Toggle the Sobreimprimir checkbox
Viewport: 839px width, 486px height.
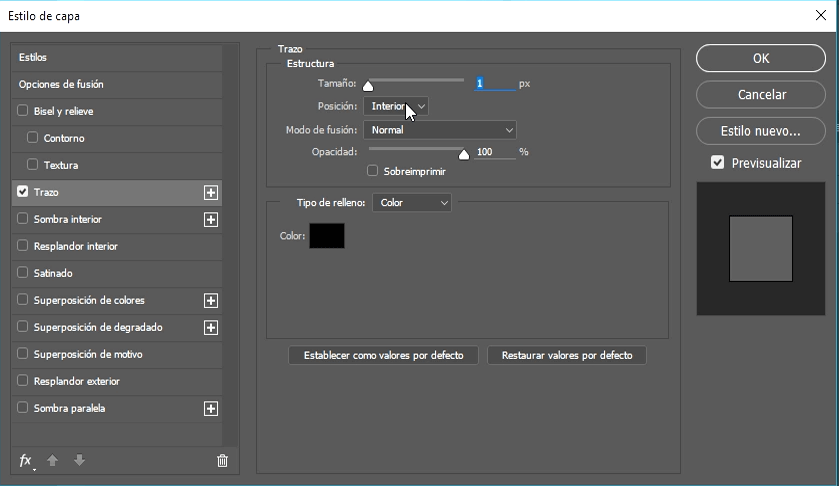[372, 171]
